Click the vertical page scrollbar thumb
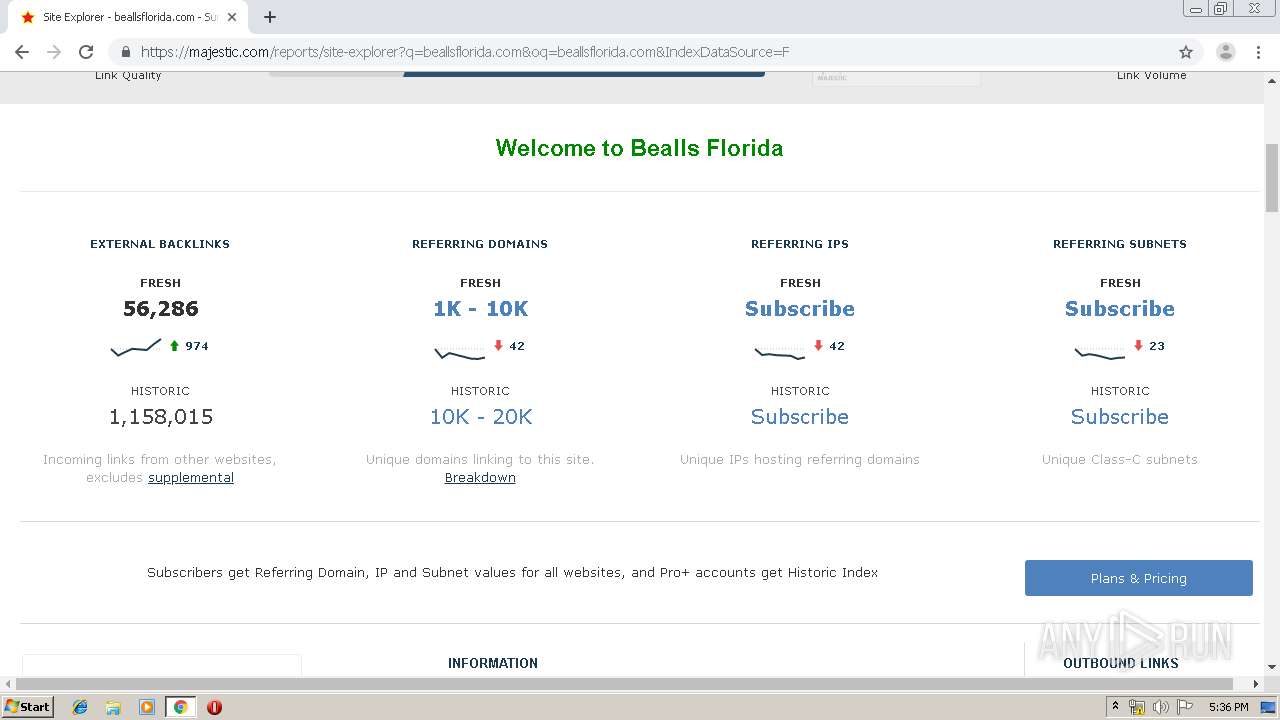Screen dimensions: 1280x720 pos(1272,178)
